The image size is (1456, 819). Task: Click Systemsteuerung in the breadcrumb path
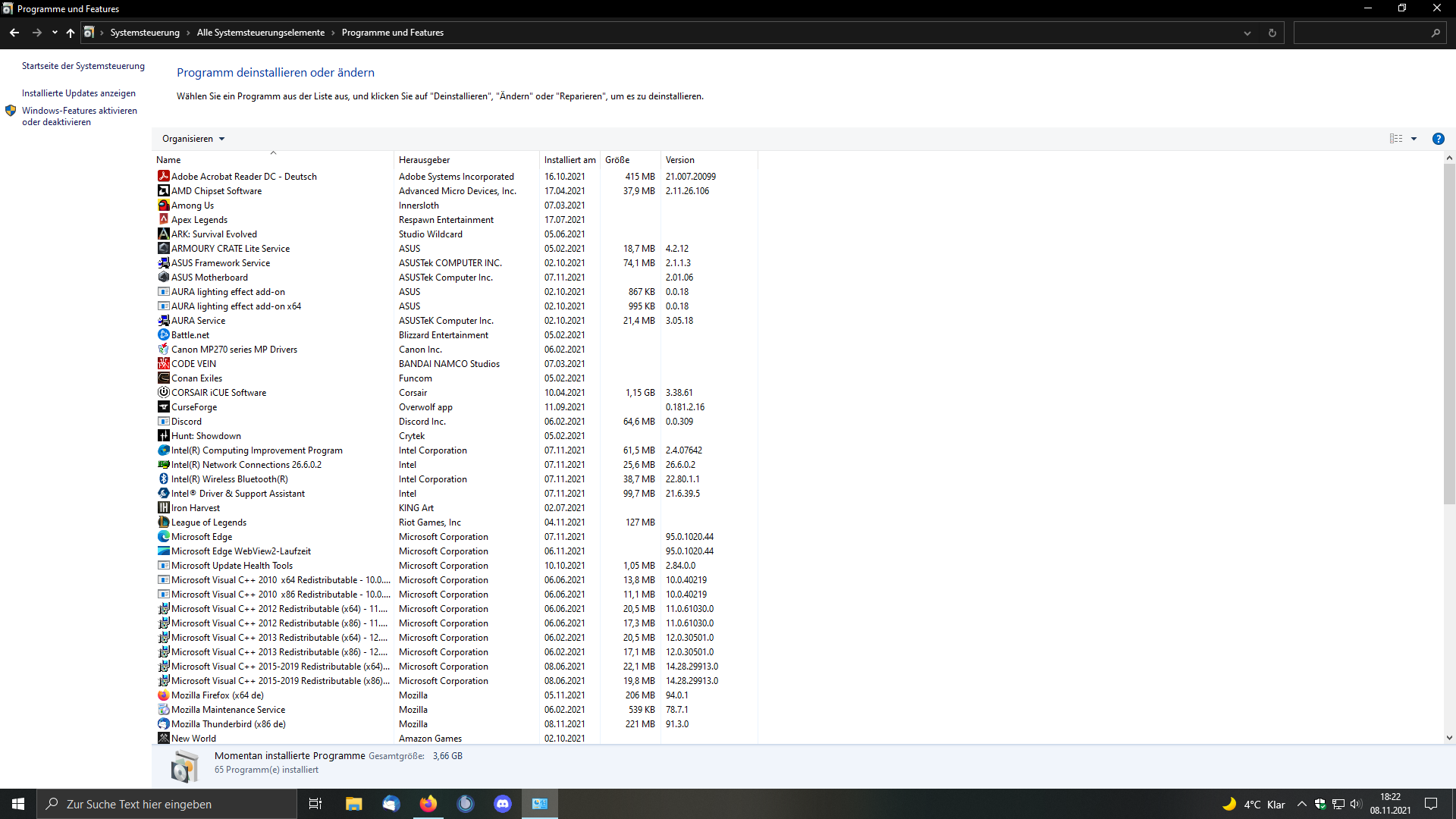tap(145, 33)
